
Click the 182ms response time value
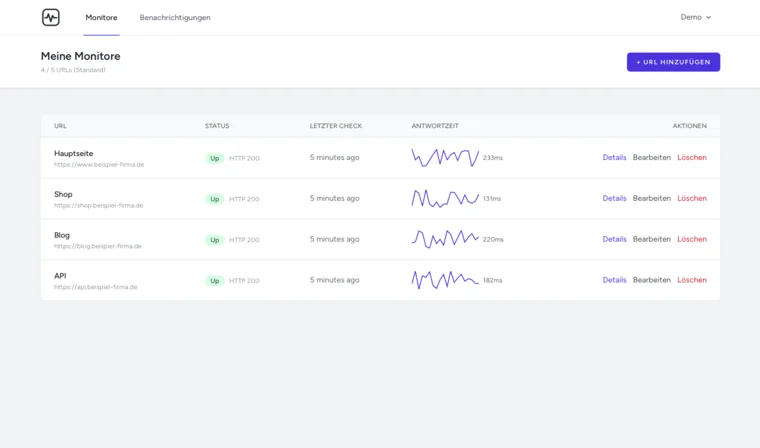coord(492,280)
